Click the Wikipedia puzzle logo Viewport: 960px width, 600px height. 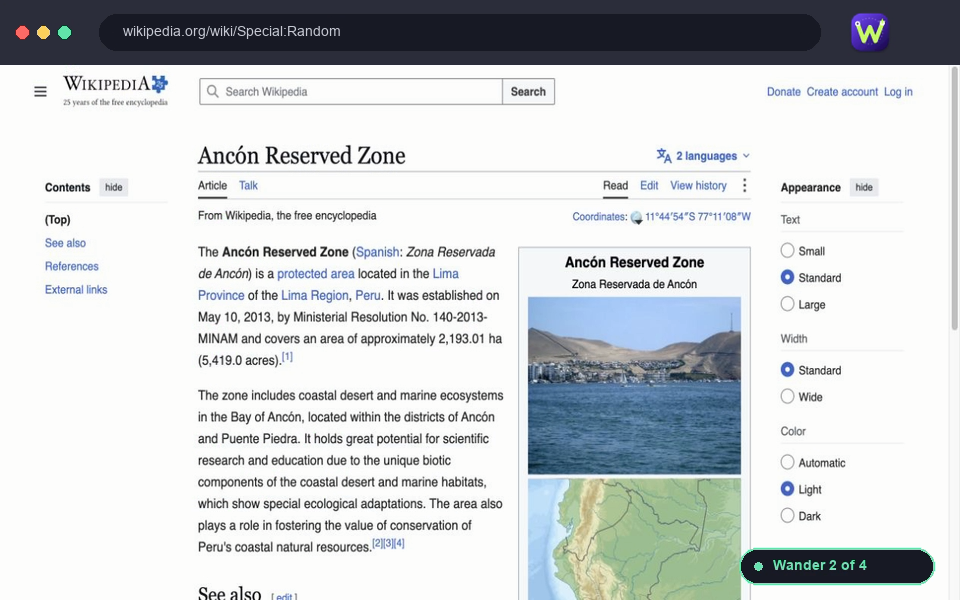click(x=116, y=91)
